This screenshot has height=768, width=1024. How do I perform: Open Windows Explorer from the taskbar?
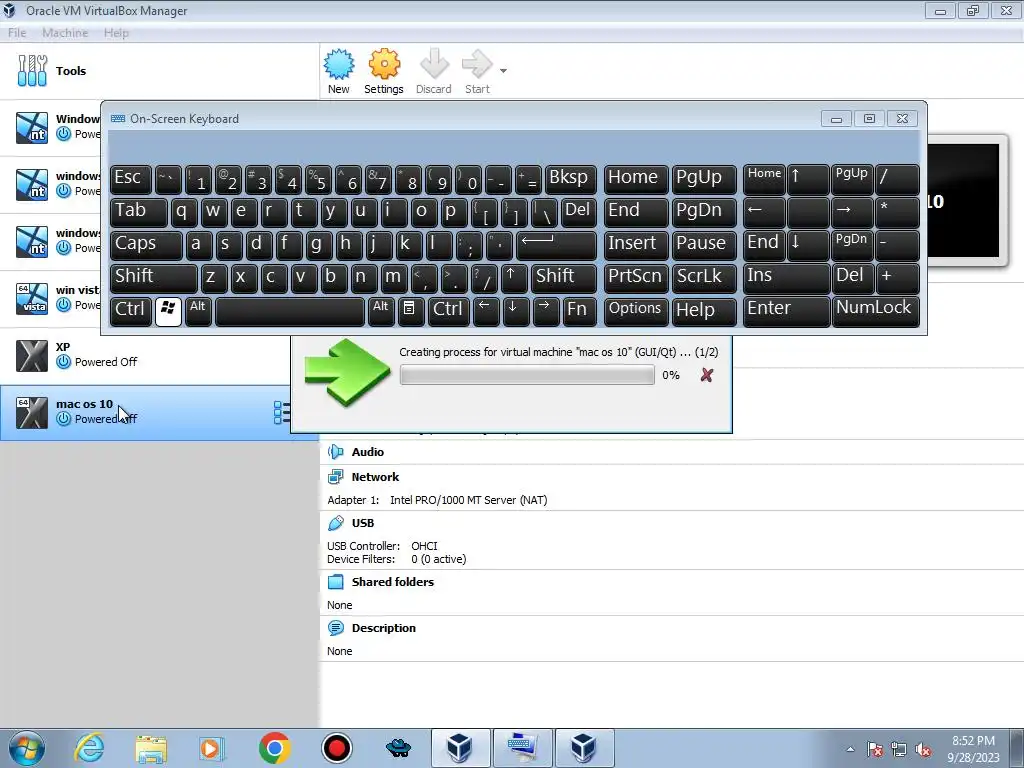[151, 748]
